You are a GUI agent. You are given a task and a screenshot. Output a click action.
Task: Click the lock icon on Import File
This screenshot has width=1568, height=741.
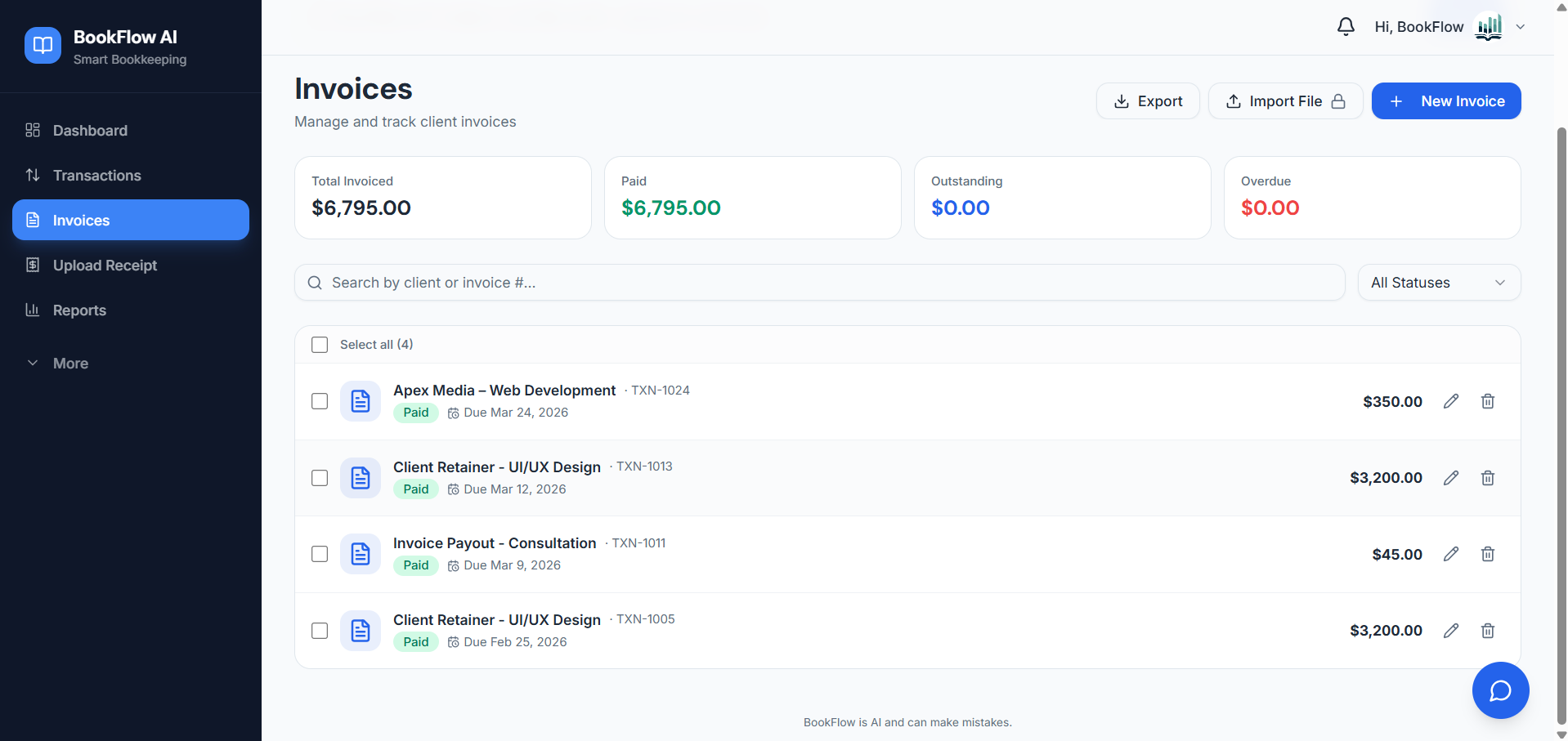coord(1338,101)
